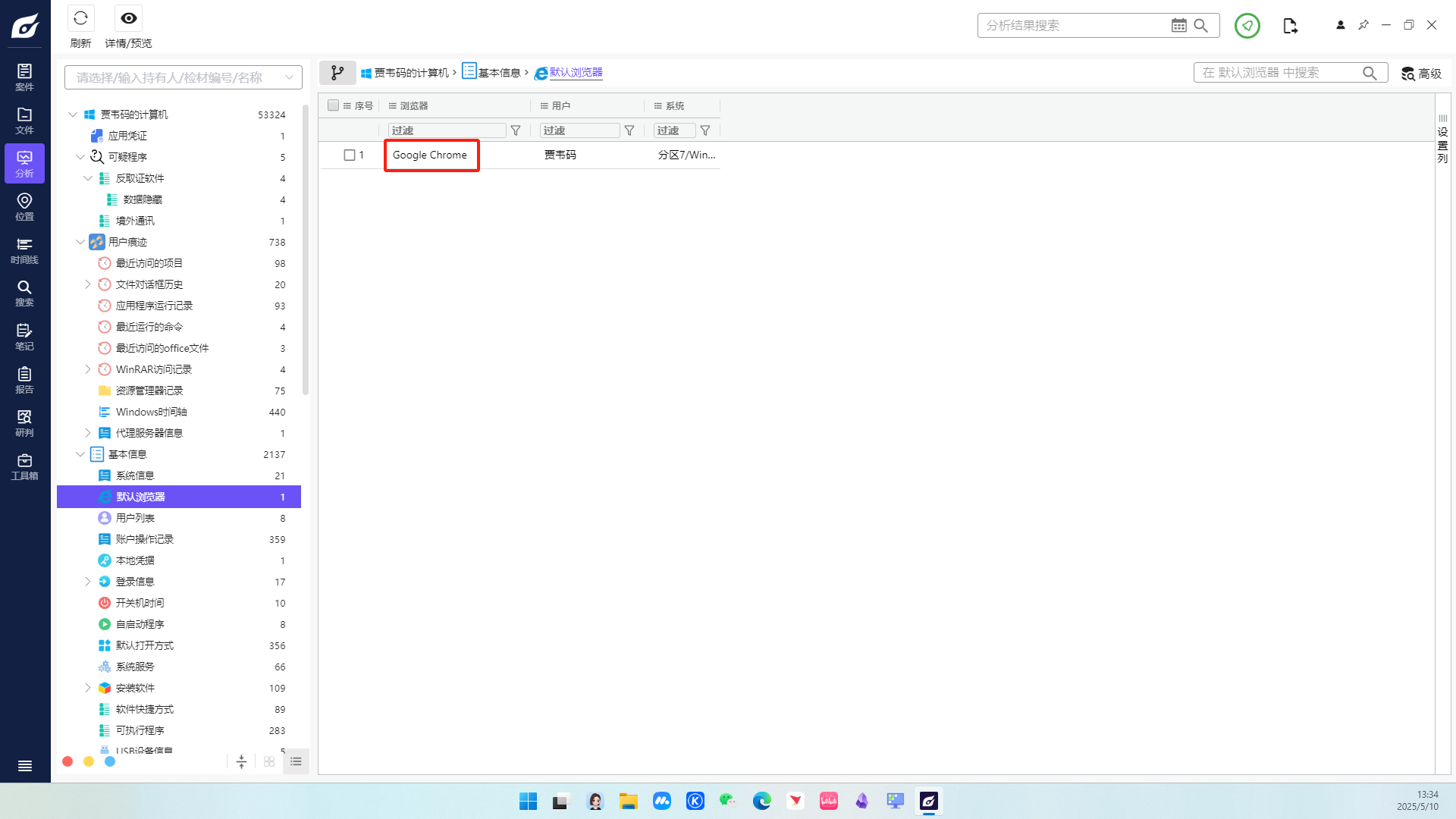Open the WeChat icon in the taskbar

coord(728,801)
